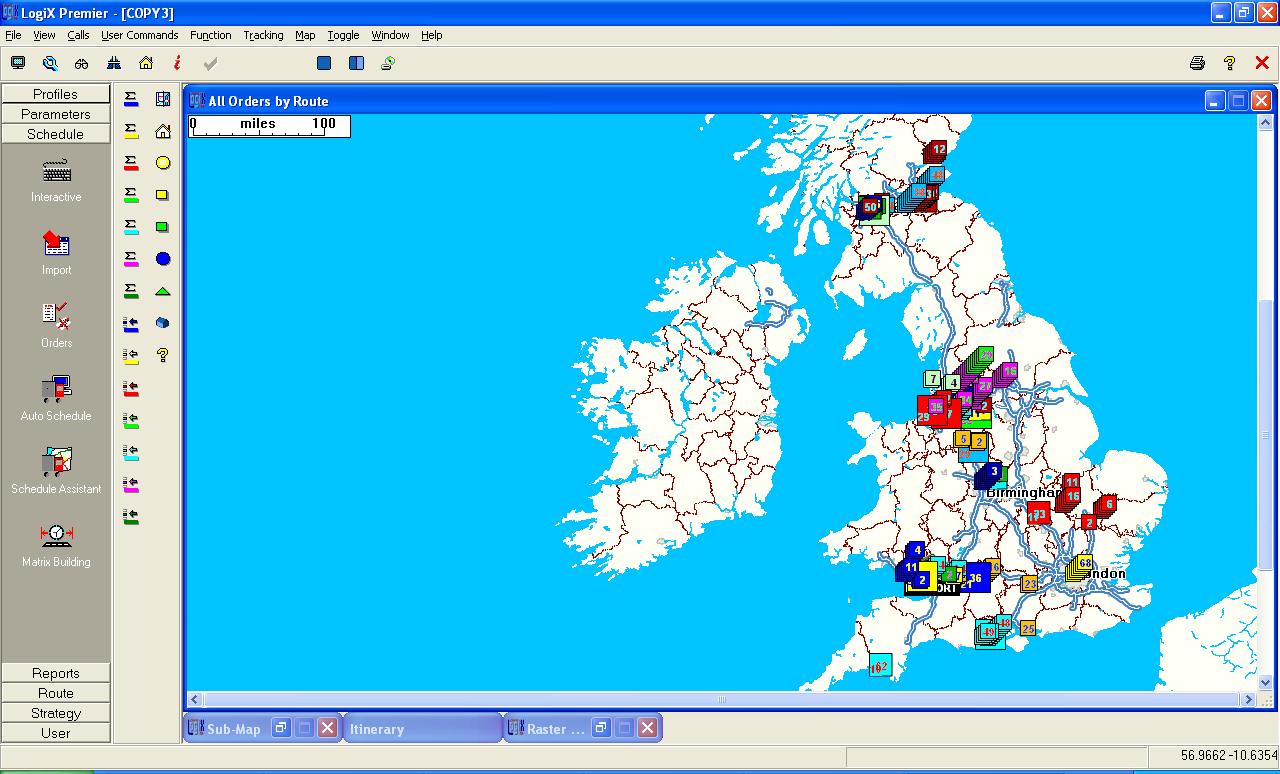Open the Schedule Assistant
The width and height of the screenshot is (1280, 774).
pos(56,462)
